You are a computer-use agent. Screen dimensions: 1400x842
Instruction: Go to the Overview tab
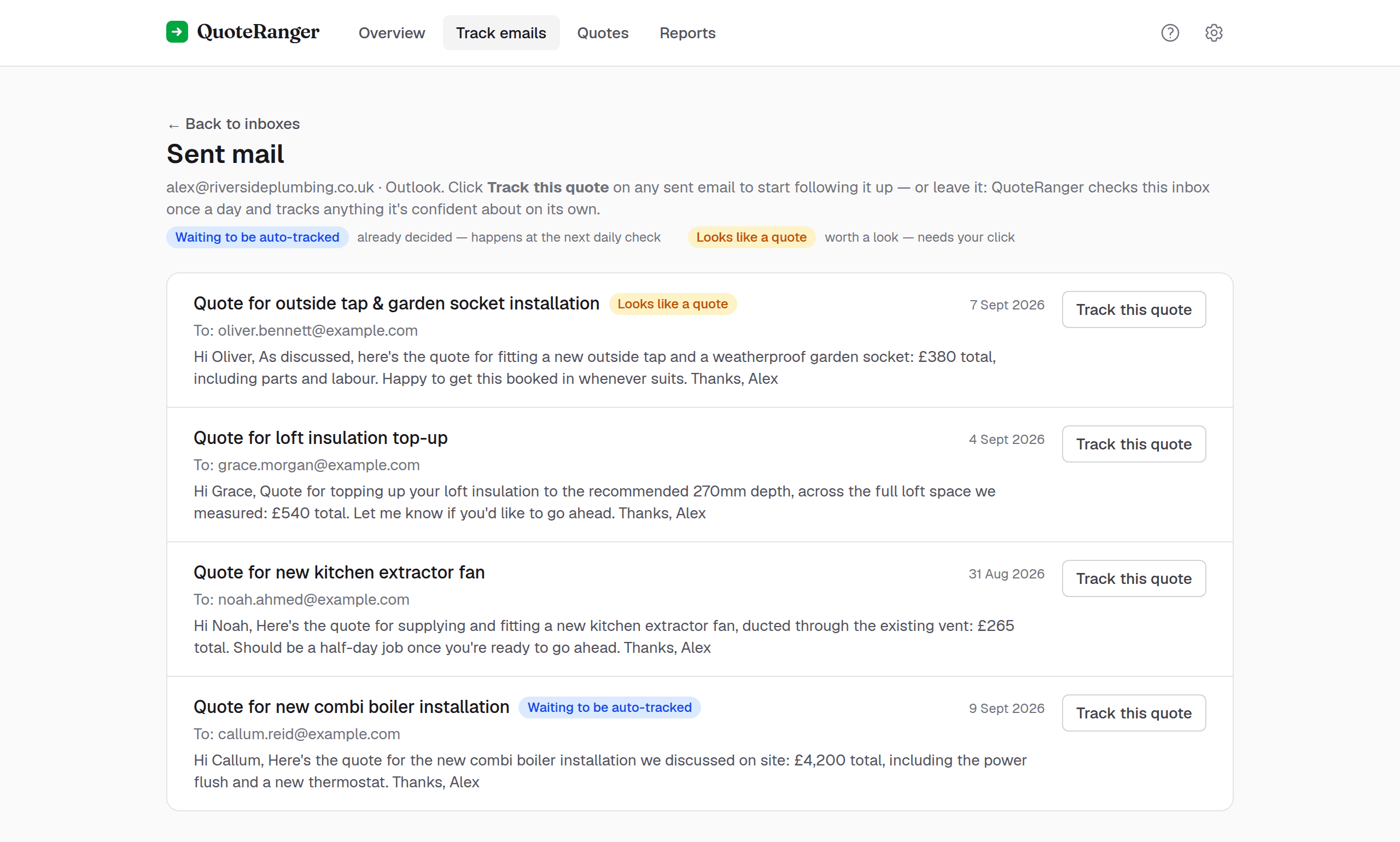coord(392,33)
